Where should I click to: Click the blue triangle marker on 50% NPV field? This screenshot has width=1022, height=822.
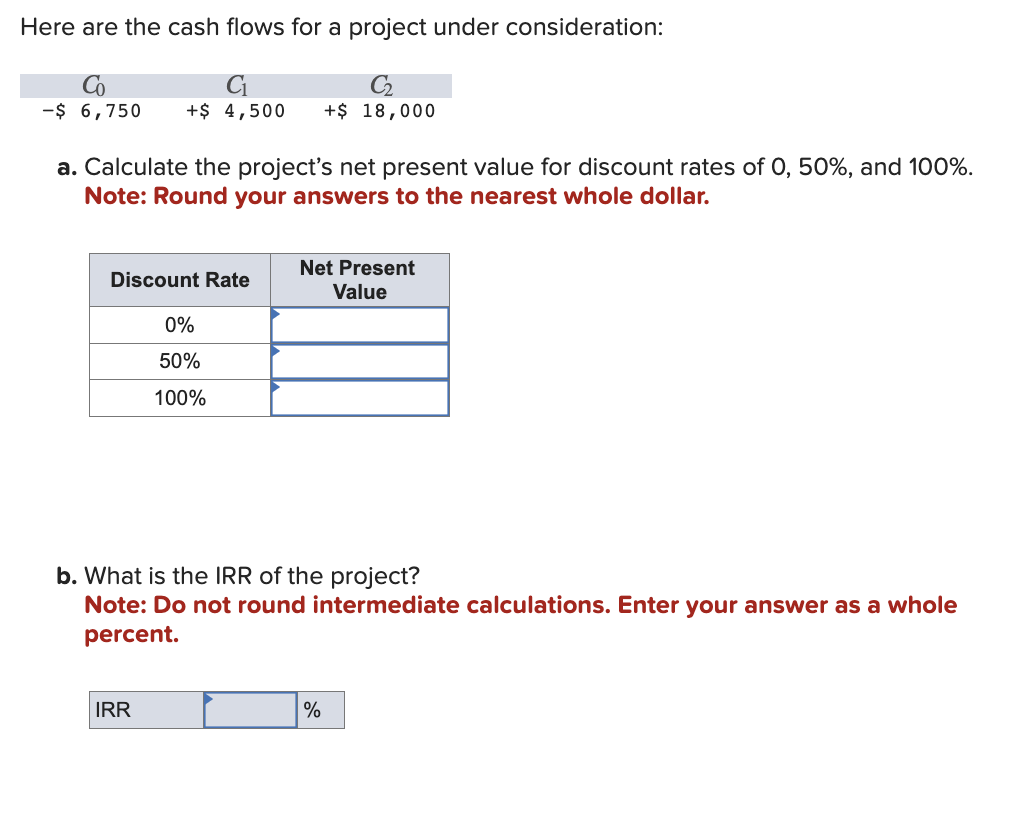275,352
